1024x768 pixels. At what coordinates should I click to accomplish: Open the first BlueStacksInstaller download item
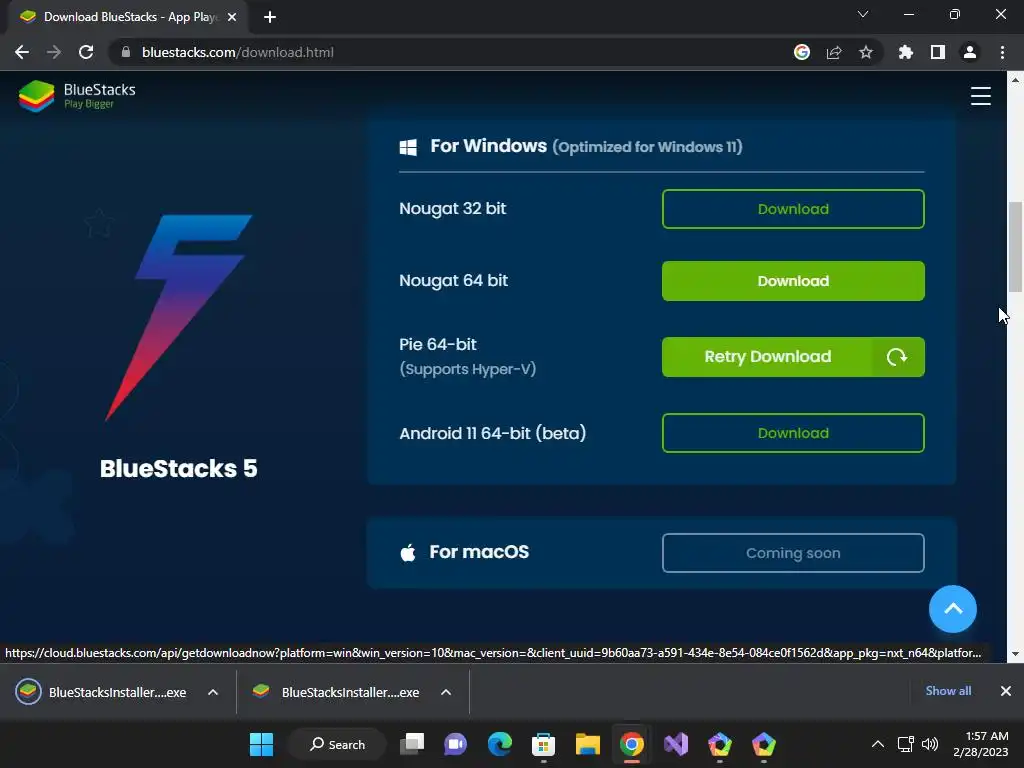(x=102, y=692)
